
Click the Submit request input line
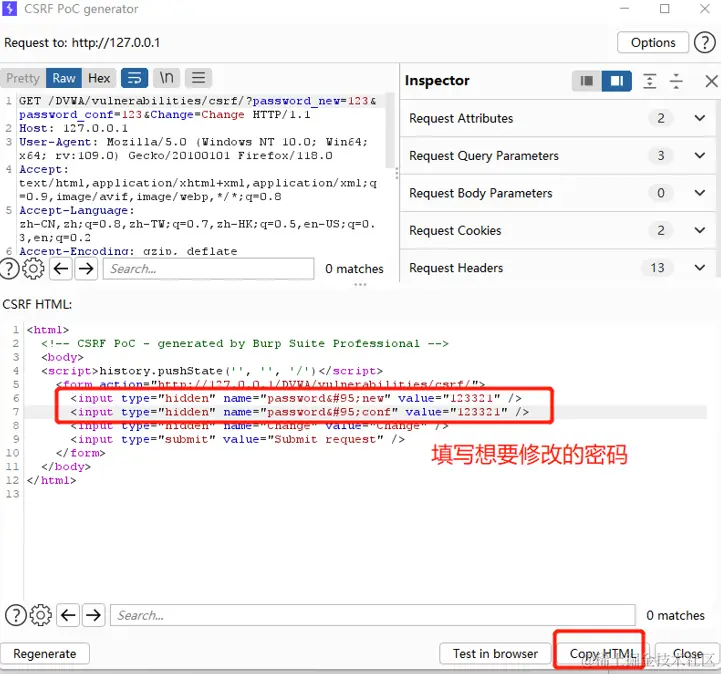pyautogui.click(x=237, y=439)
